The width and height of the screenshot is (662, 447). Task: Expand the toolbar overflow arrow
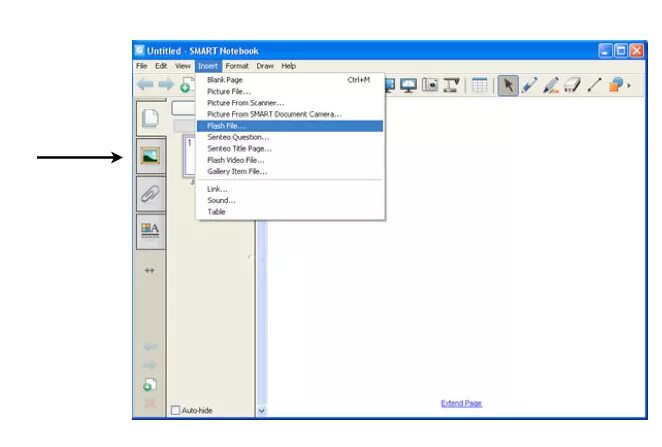pos(629,86)
